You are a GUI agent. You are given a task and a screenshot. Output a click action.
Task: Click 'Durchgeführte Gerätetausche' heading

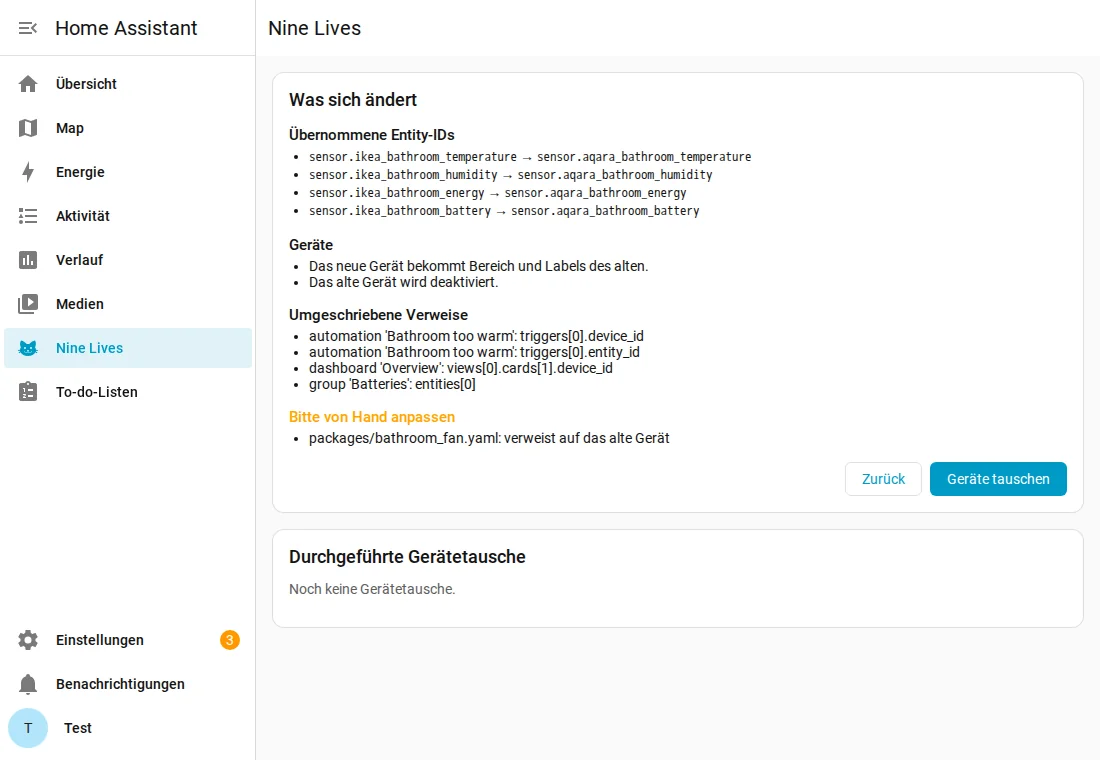coord(407,556)
